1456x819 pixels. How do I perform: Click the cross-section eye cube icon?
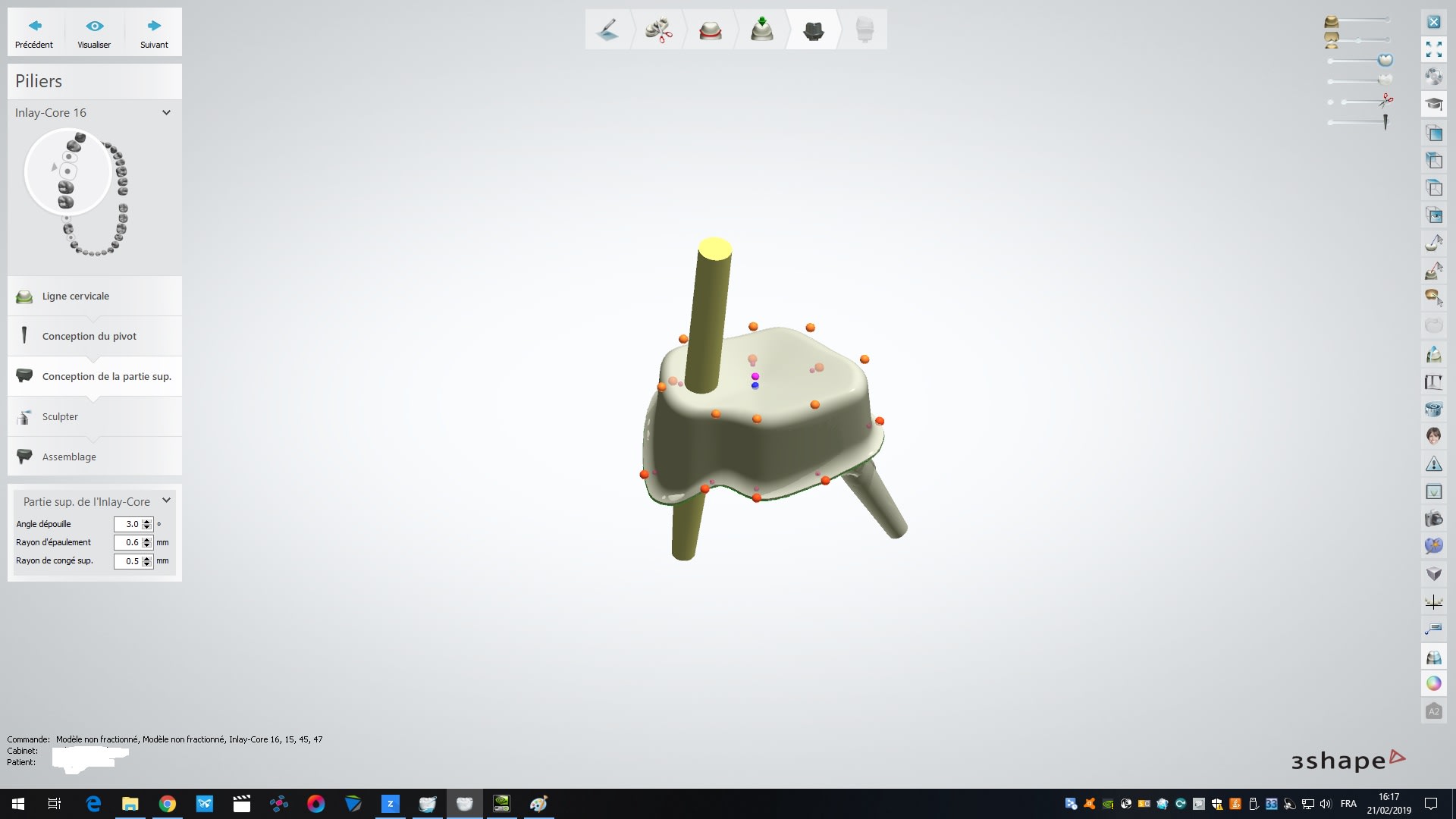point(1433,215)
